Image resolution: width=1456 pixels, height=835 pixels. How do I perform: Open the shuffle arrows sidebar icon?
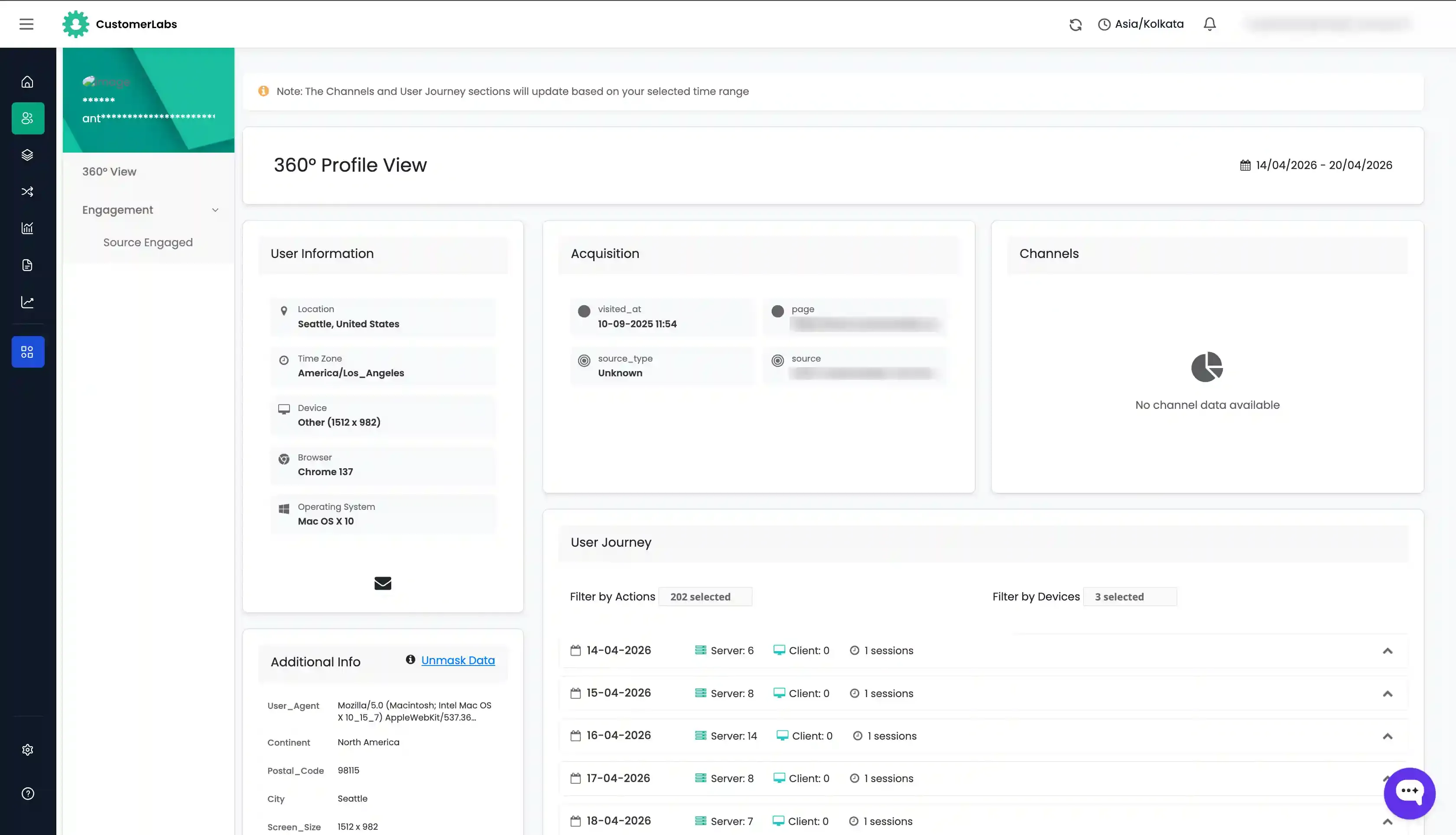point(27,192)
